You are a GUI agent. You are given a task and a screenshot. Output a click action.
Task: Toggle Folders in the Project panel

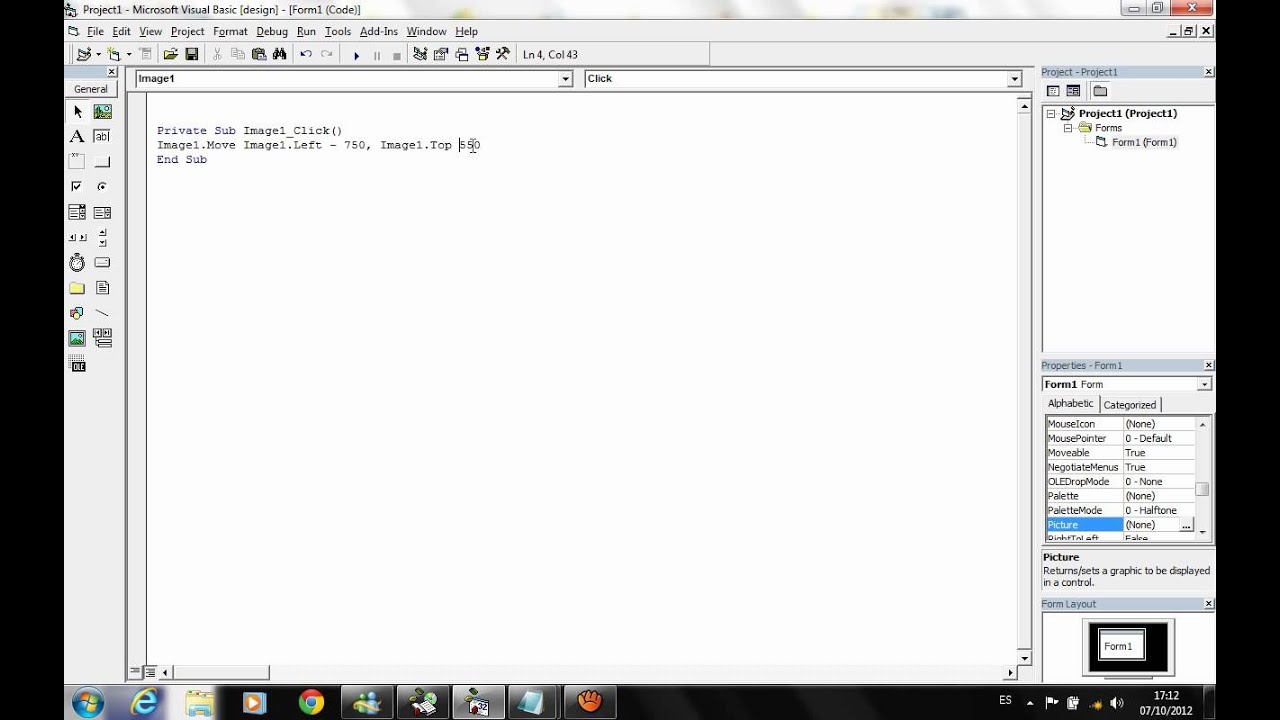pyautogui.click(x=1099, y=91)
